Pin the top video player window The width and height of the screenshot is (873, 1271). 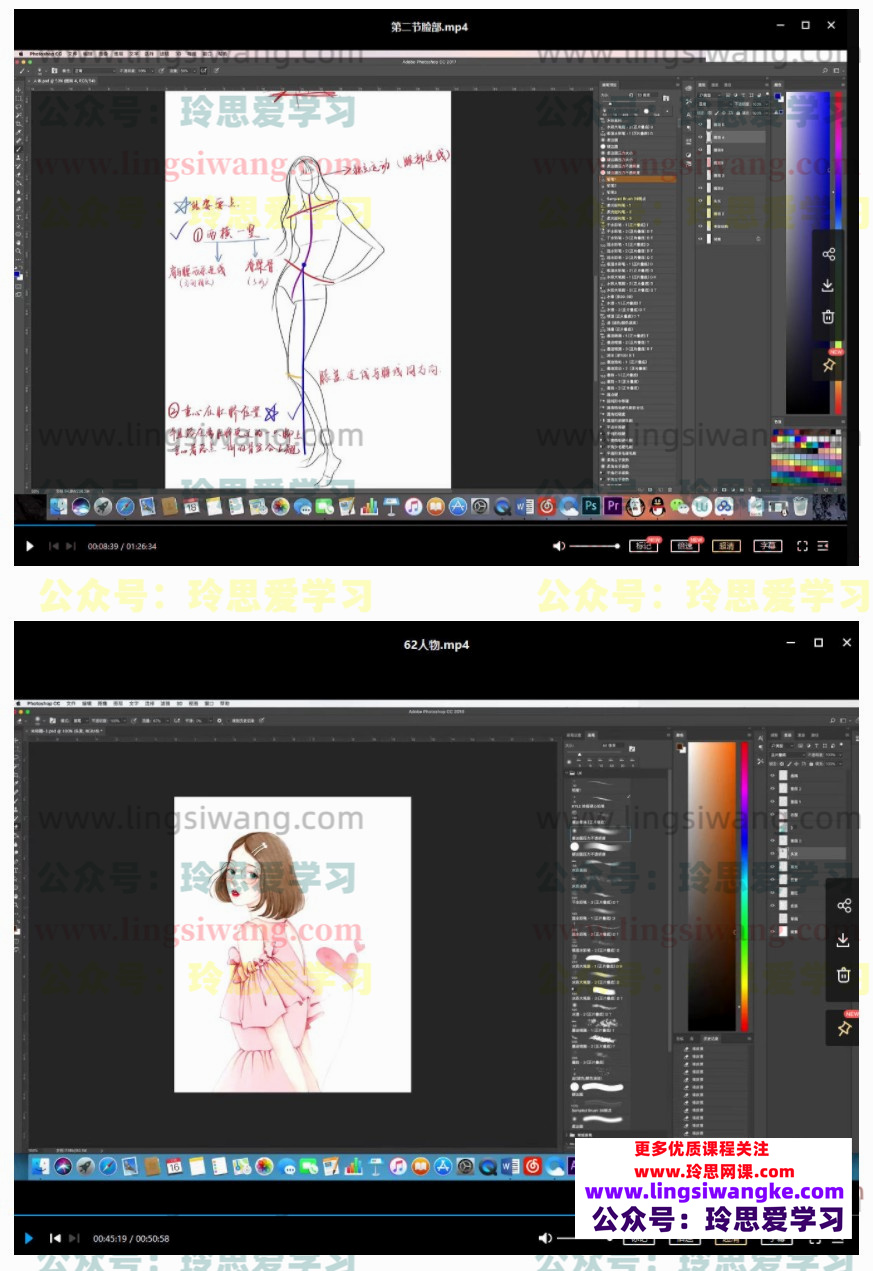click(x=828, y=365)
